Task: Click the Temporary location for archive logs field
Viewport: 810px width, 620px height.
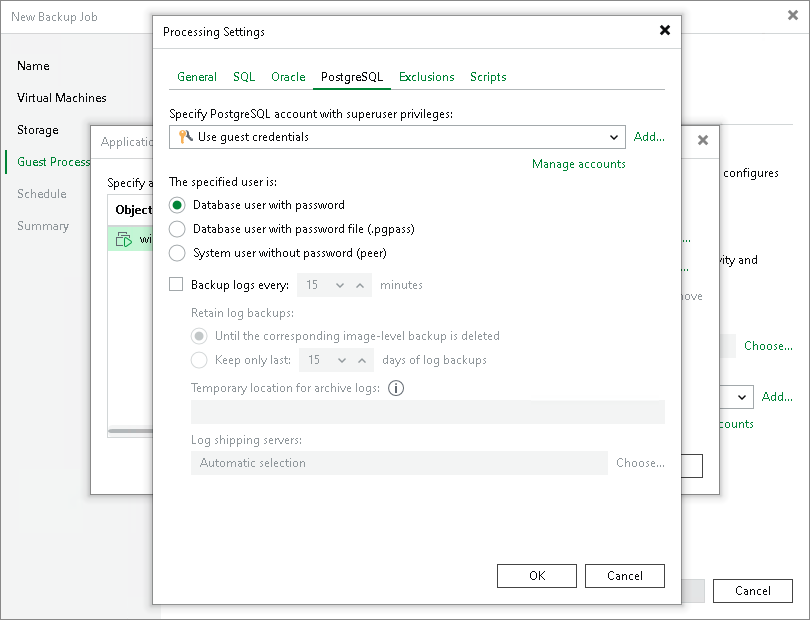Action: coord(427,412)
